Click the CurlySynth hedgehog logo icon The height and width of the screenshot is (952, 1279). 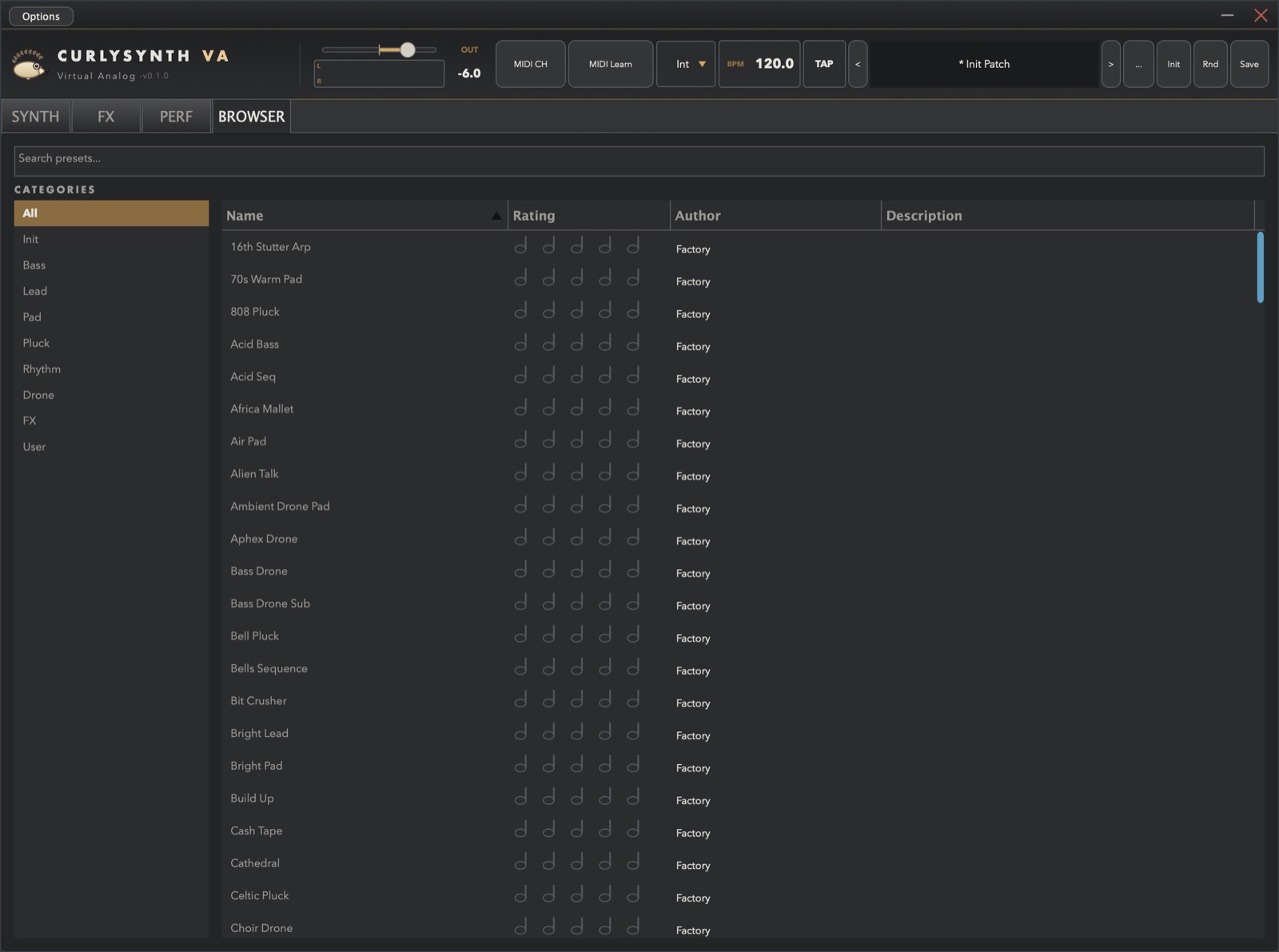click(30, 65)
